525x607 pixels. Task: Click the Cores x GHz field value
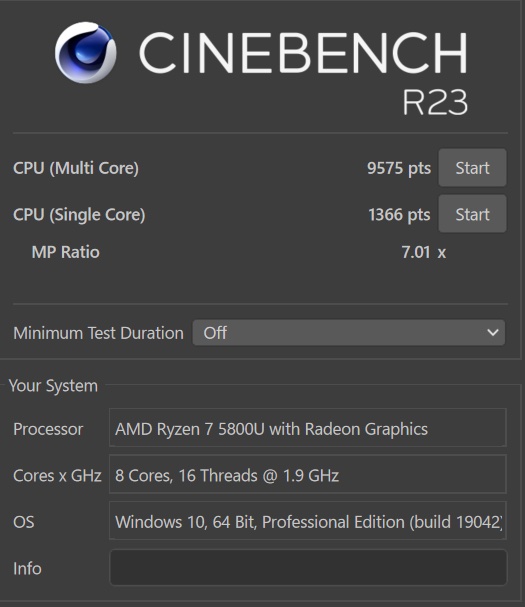click(308, 475)
